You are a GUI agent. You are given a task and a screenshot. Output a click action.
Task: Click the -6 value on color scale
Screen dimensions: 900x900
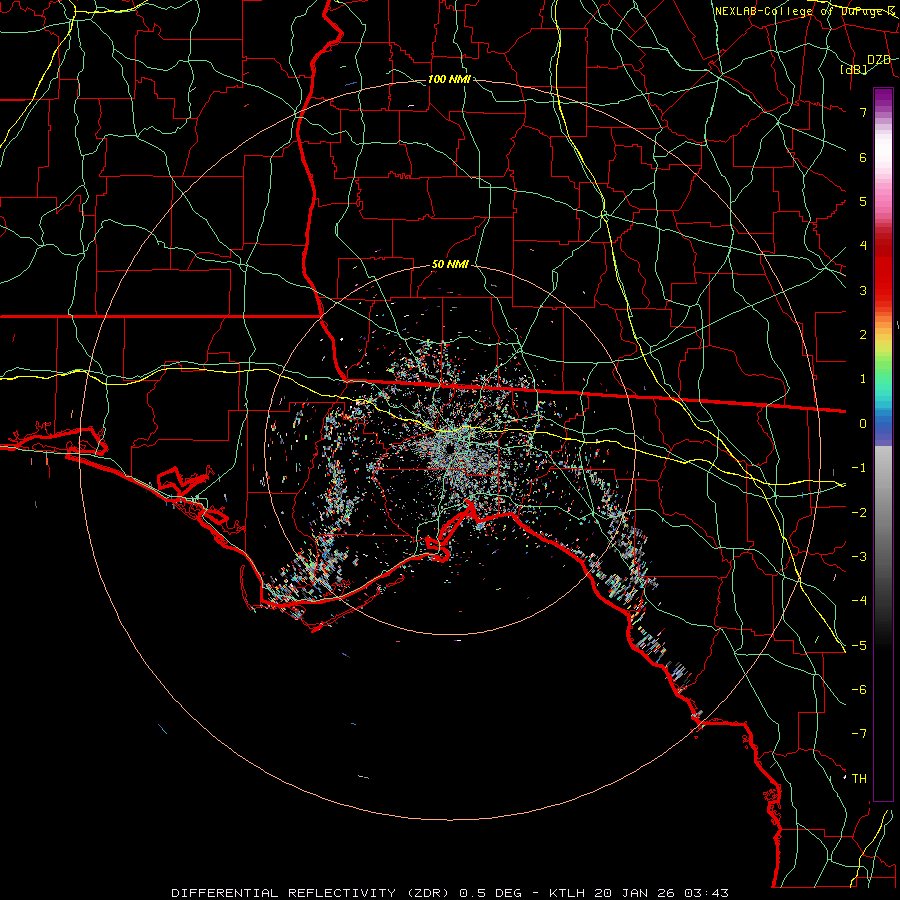859,689
